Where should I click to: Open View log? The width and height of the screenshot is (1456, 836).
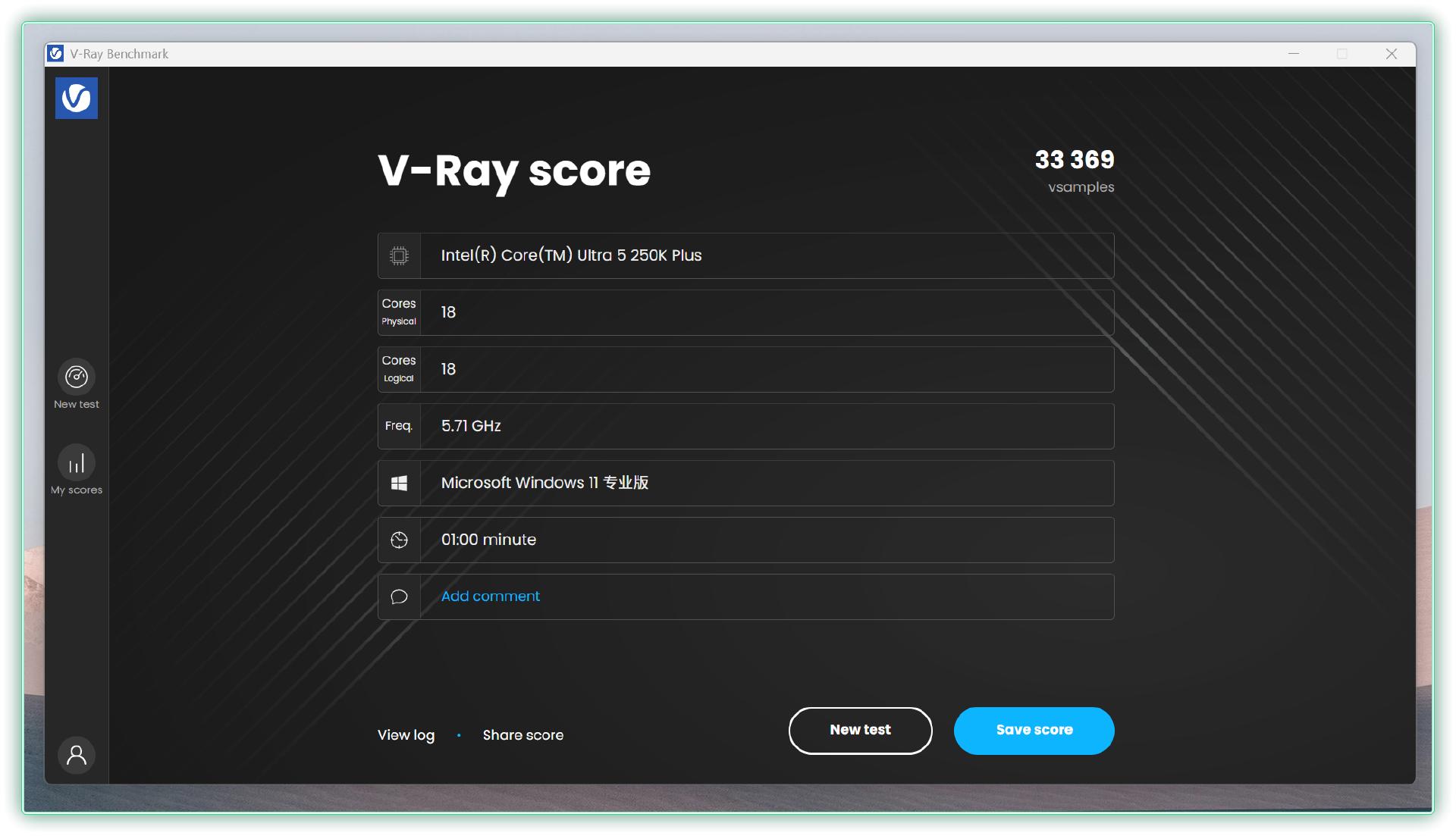pos(406,735)
